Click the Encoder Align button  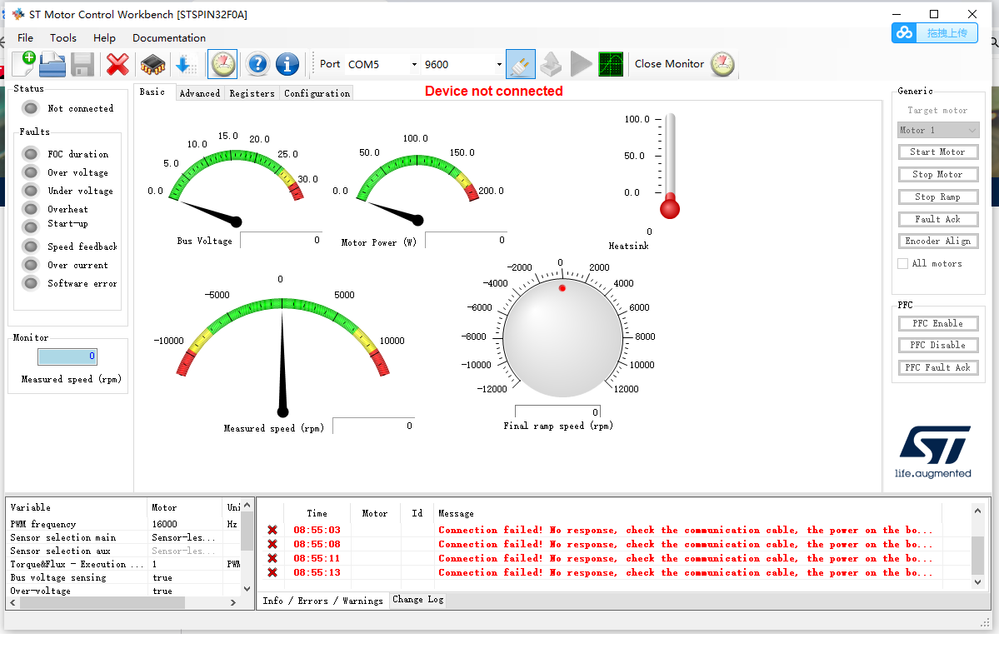[937, 241]
